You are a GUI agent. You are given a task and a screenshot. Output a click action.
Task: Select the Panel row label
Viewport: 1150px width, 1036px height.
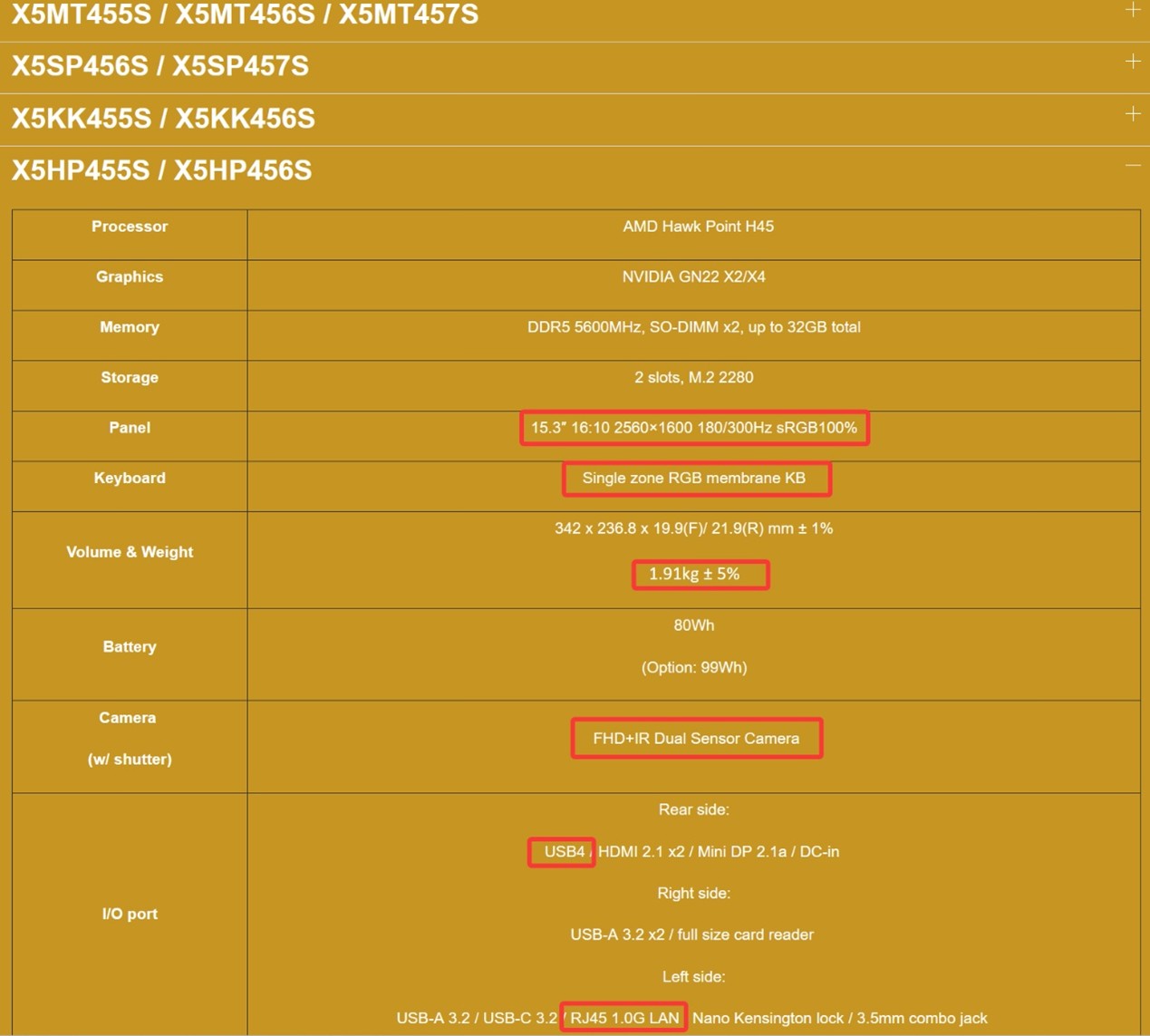point(130,428)
